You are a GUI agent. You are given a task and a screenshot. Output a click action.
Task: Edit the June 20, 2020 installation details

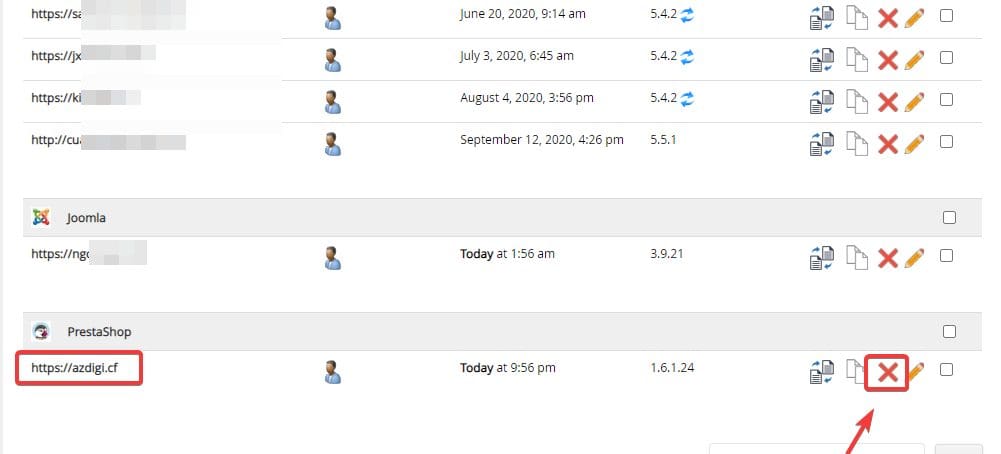pyautogui.click(x=914, y=18)
